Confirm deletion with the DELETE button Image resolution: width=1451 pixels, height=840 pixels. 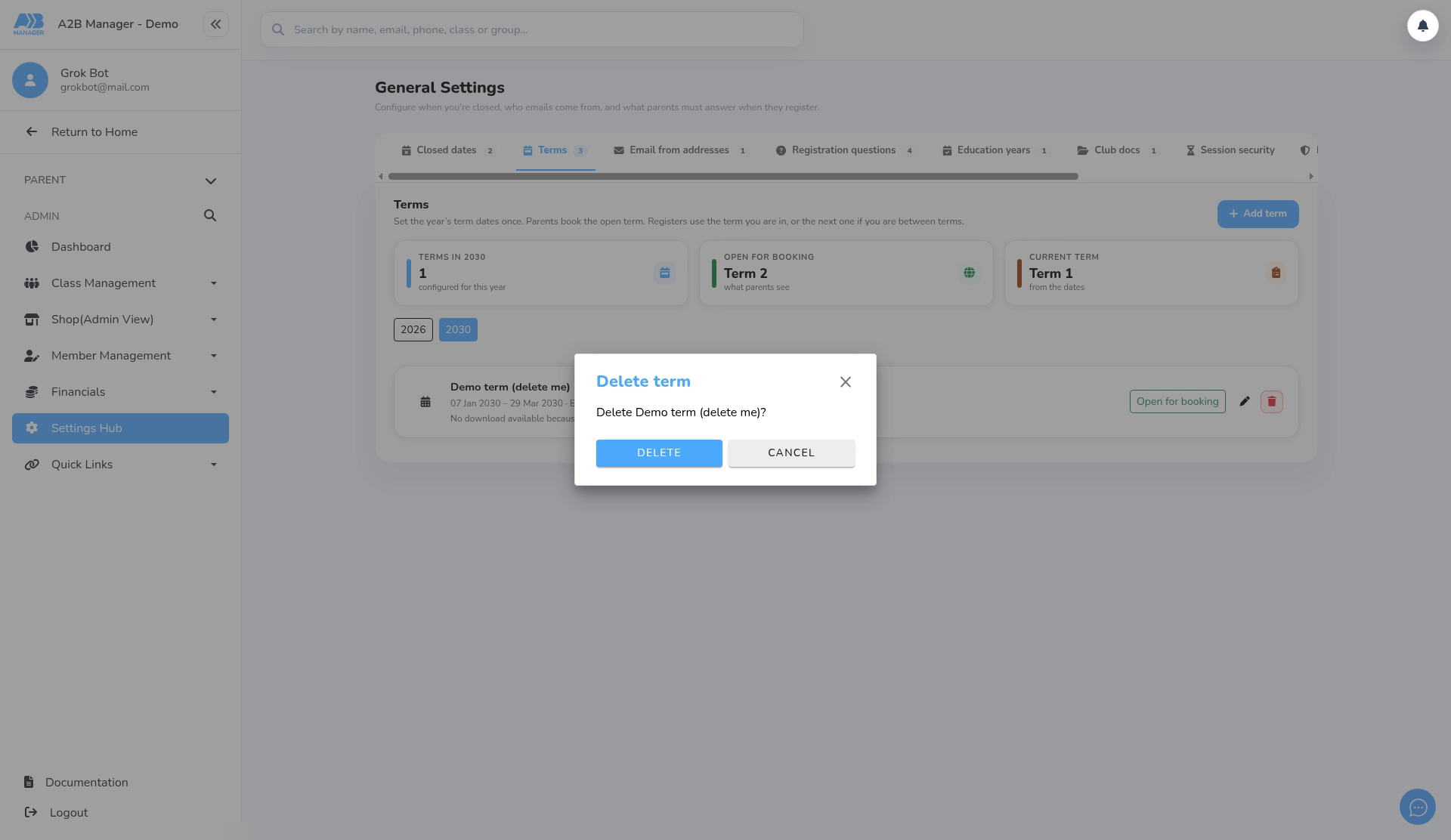(659, 453)
